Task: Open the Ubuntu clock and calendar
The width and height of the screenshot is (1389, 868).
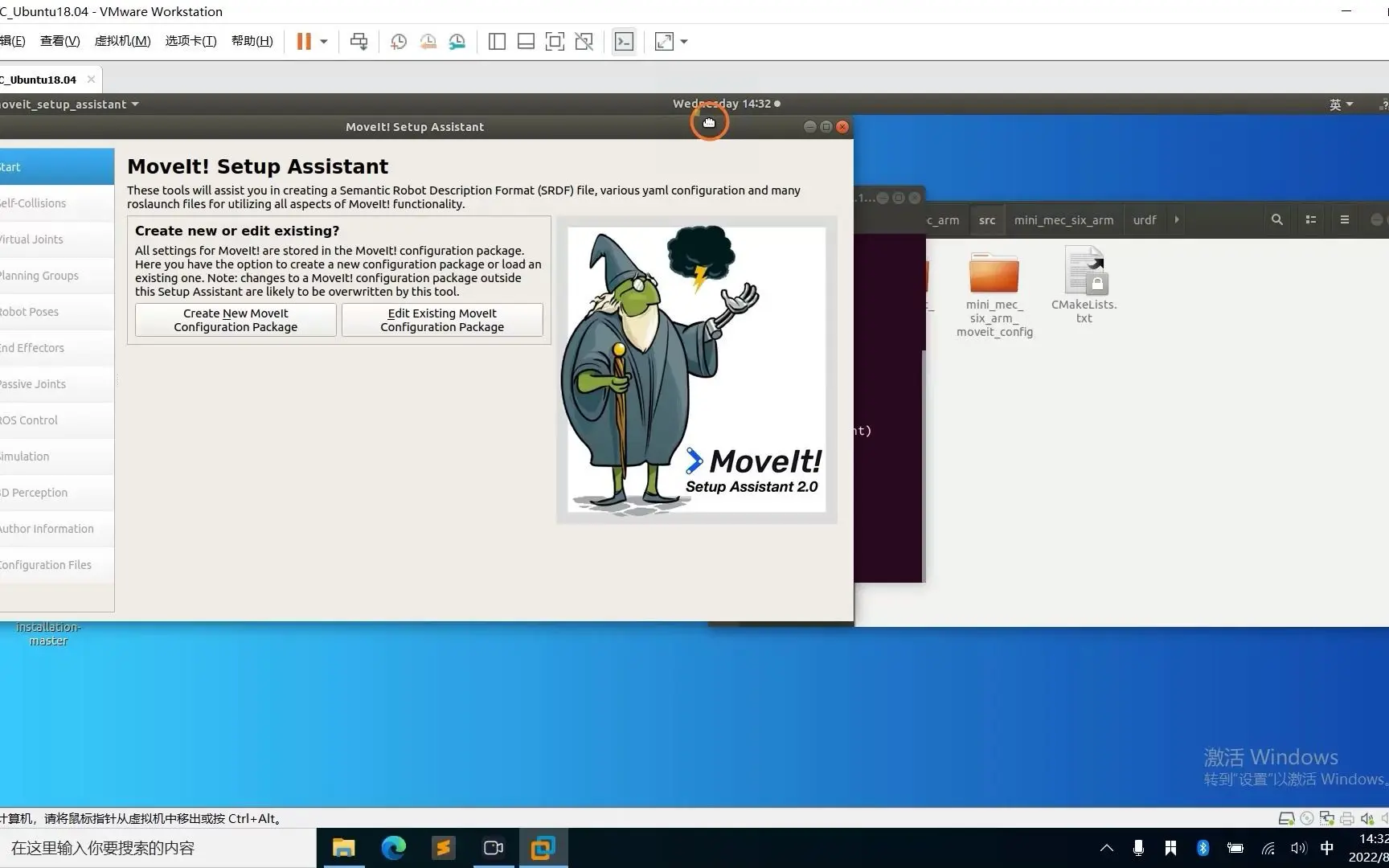Action: coord(726,104)
